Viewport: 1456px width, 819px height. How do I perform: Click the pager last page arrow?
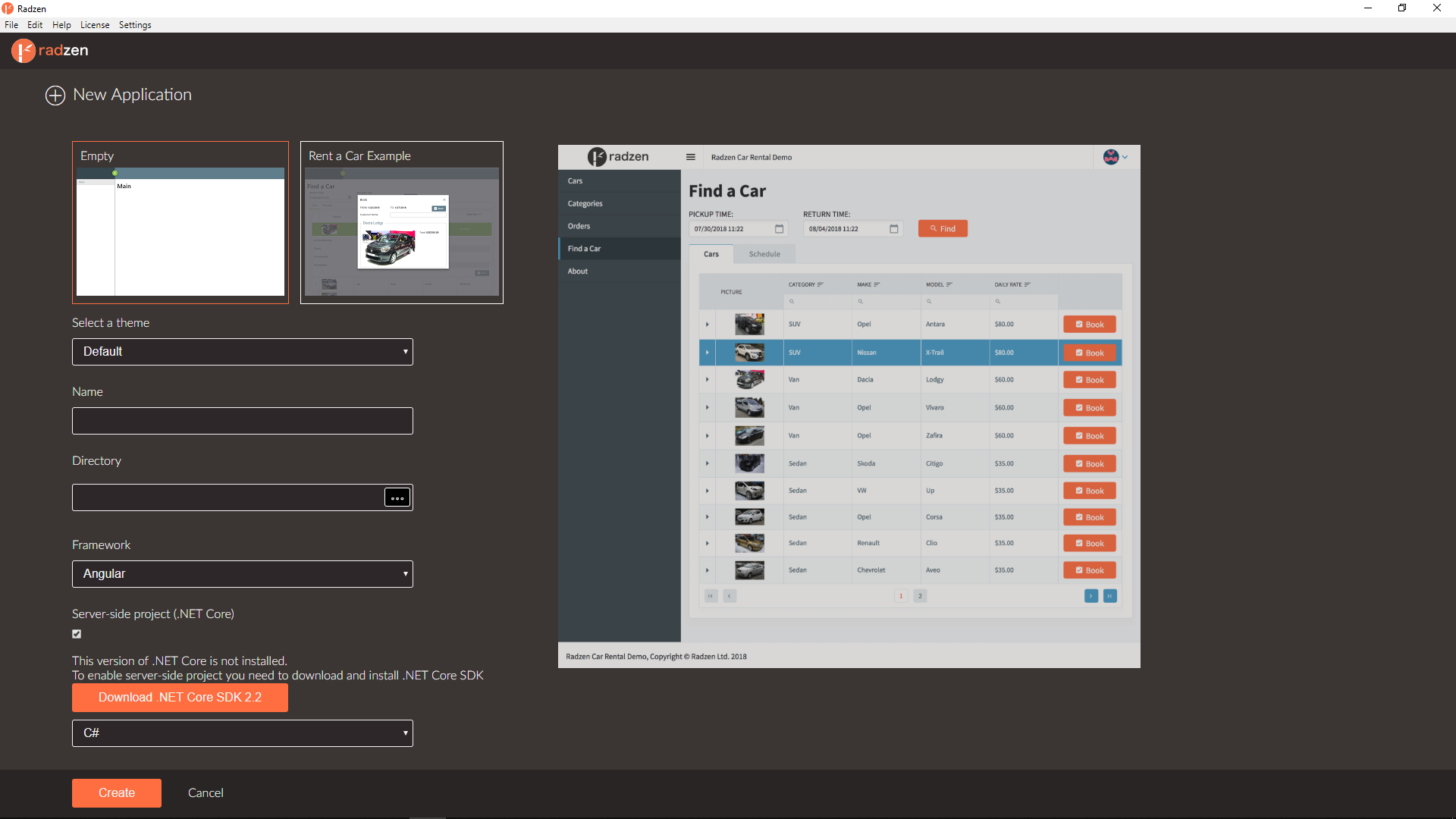point(1110,596)
